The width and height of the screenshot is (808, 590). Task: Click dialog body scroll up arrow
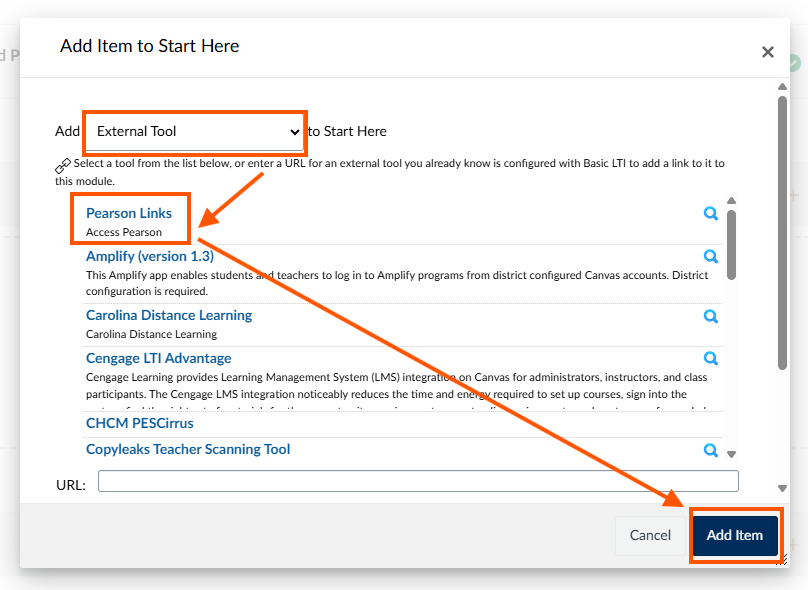click(x=782, y=87)
